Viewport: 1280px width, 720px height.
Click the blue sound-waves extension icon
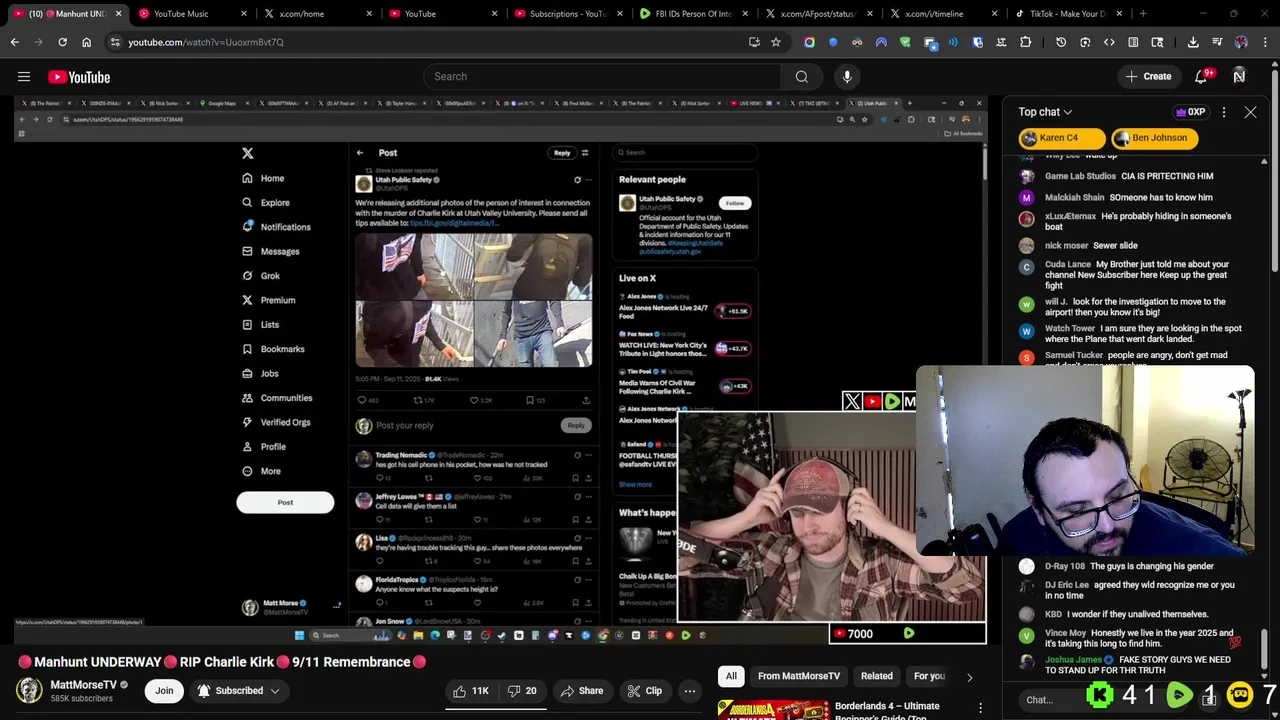point(953,42)
